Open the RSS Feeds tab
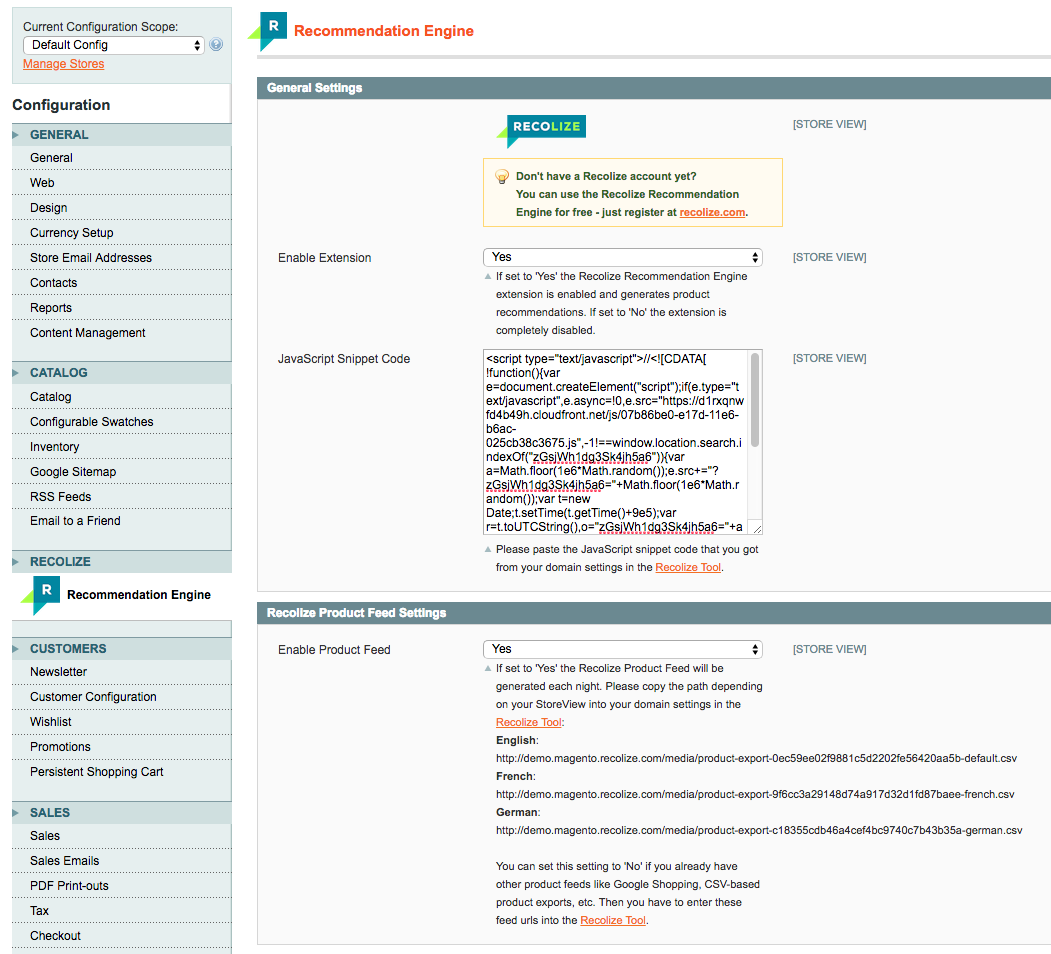Screen dimensions: 1051x954 click(x=121, y=497)
